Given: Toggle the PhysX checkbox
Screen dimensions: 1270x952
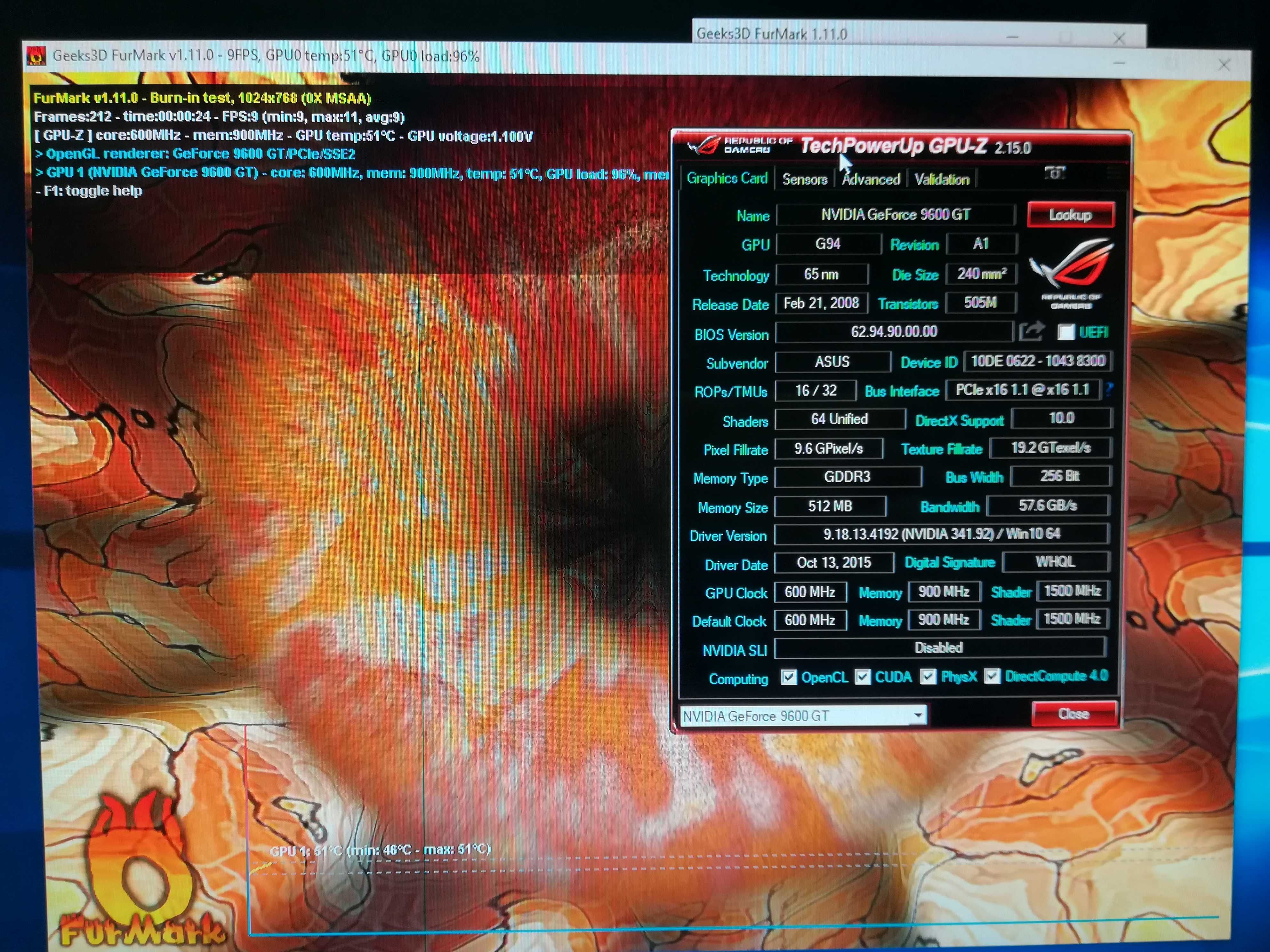Looking at the screenshot, I should [x=928, y=677].
